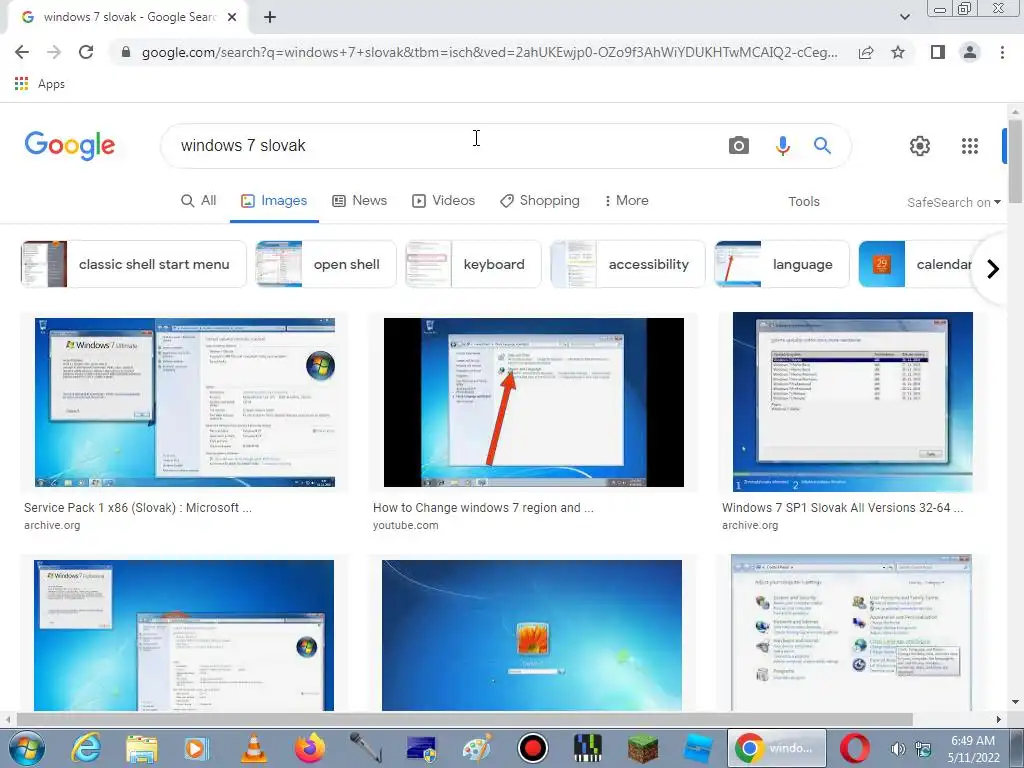
Task: Share this page from address bar
Action: tap(866, 52)
